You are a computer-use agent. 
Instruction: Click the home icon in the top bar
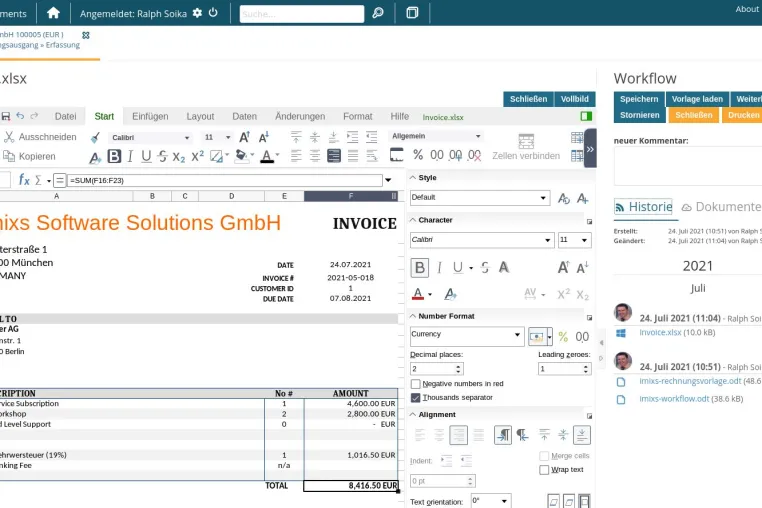(x=53, y=13)
